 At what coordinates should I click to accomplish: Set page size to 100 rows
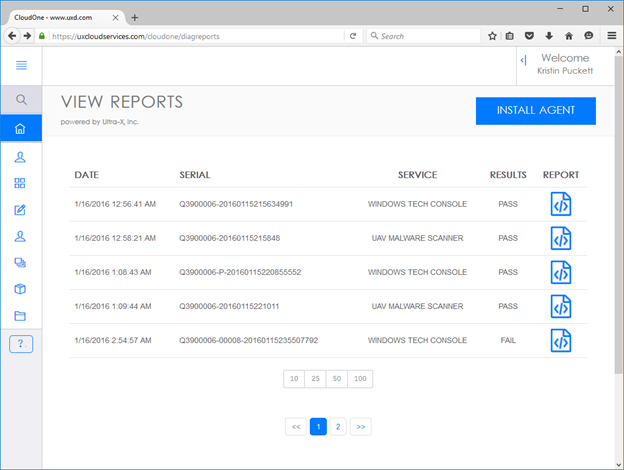(x=360, y=379)
